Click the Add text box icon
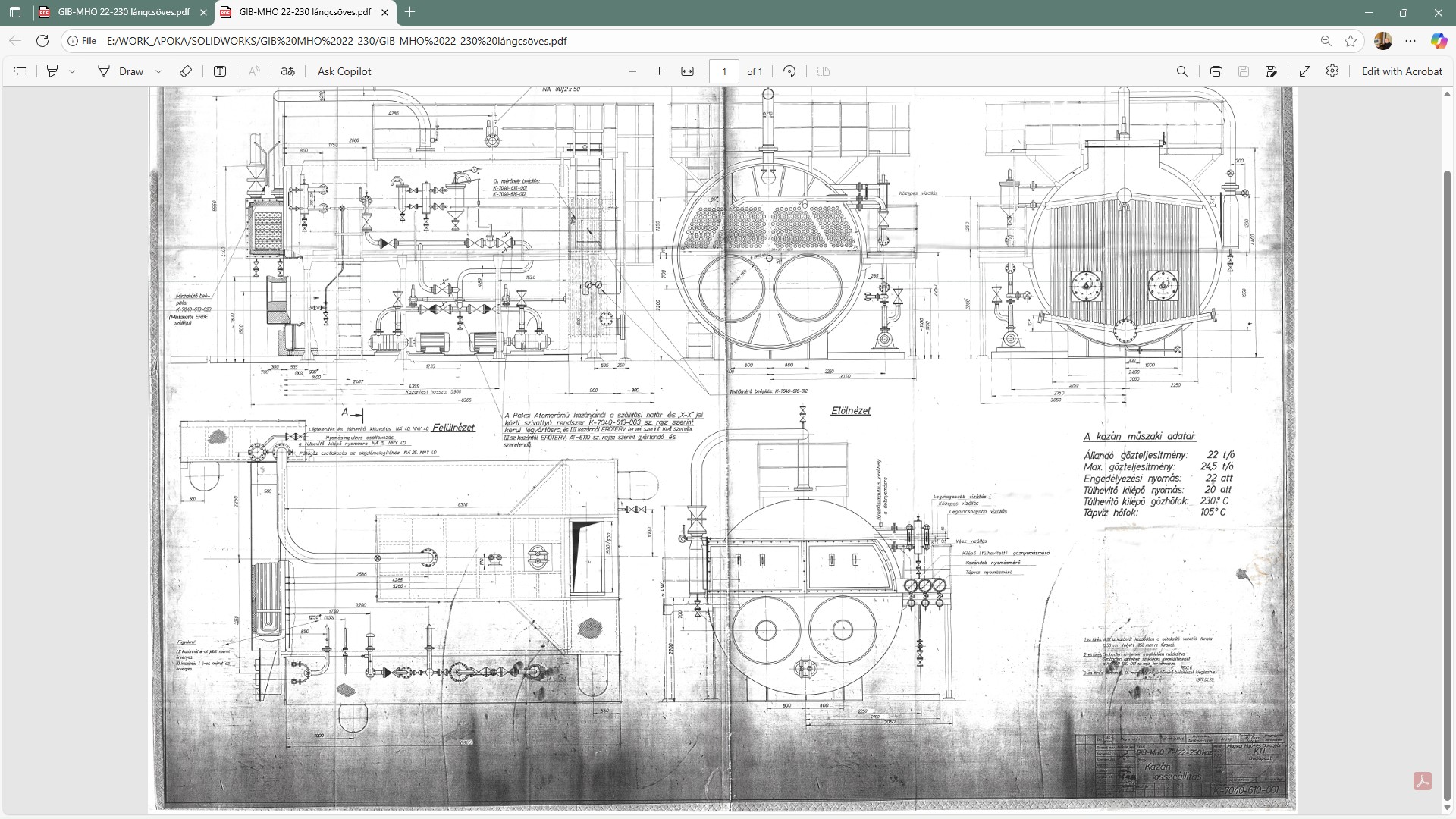Viewport: 1456px width, 819px height. pos(220,71)
